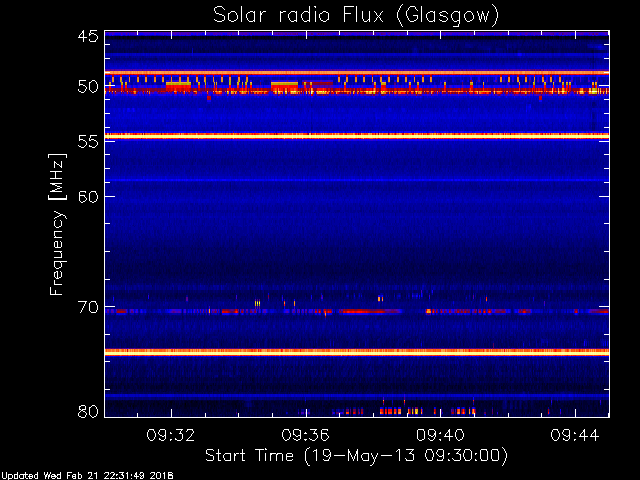Click the 09:36 time tick label
The height and width of the screenshot is (480, 640).
[305, 435]
